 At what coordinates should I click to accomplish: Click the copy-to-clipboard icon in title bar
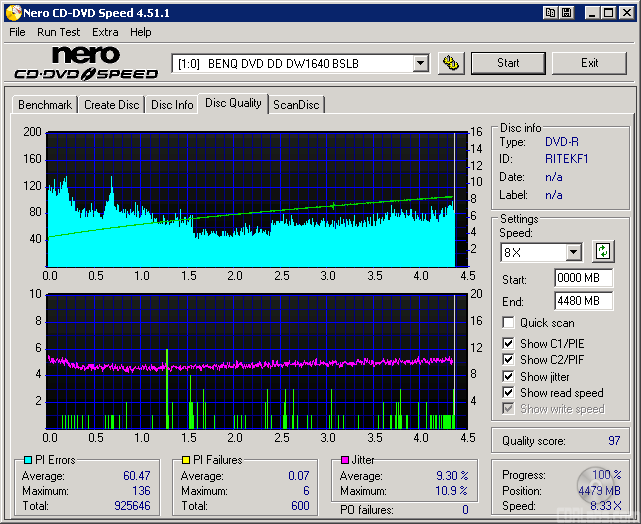coord(551,13)
